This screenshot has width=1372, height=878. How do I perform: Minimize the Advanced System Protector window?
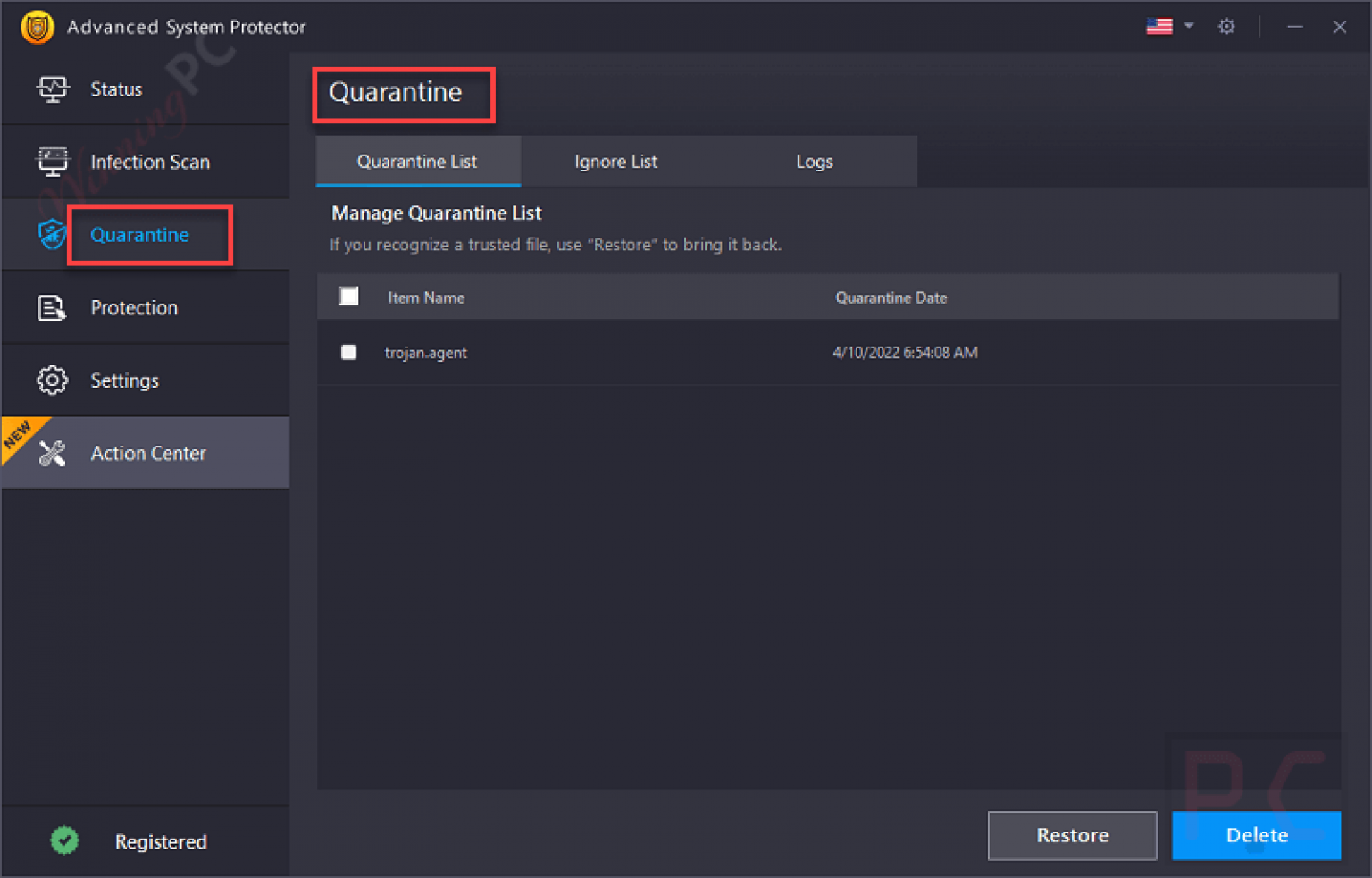point(1294,27)
